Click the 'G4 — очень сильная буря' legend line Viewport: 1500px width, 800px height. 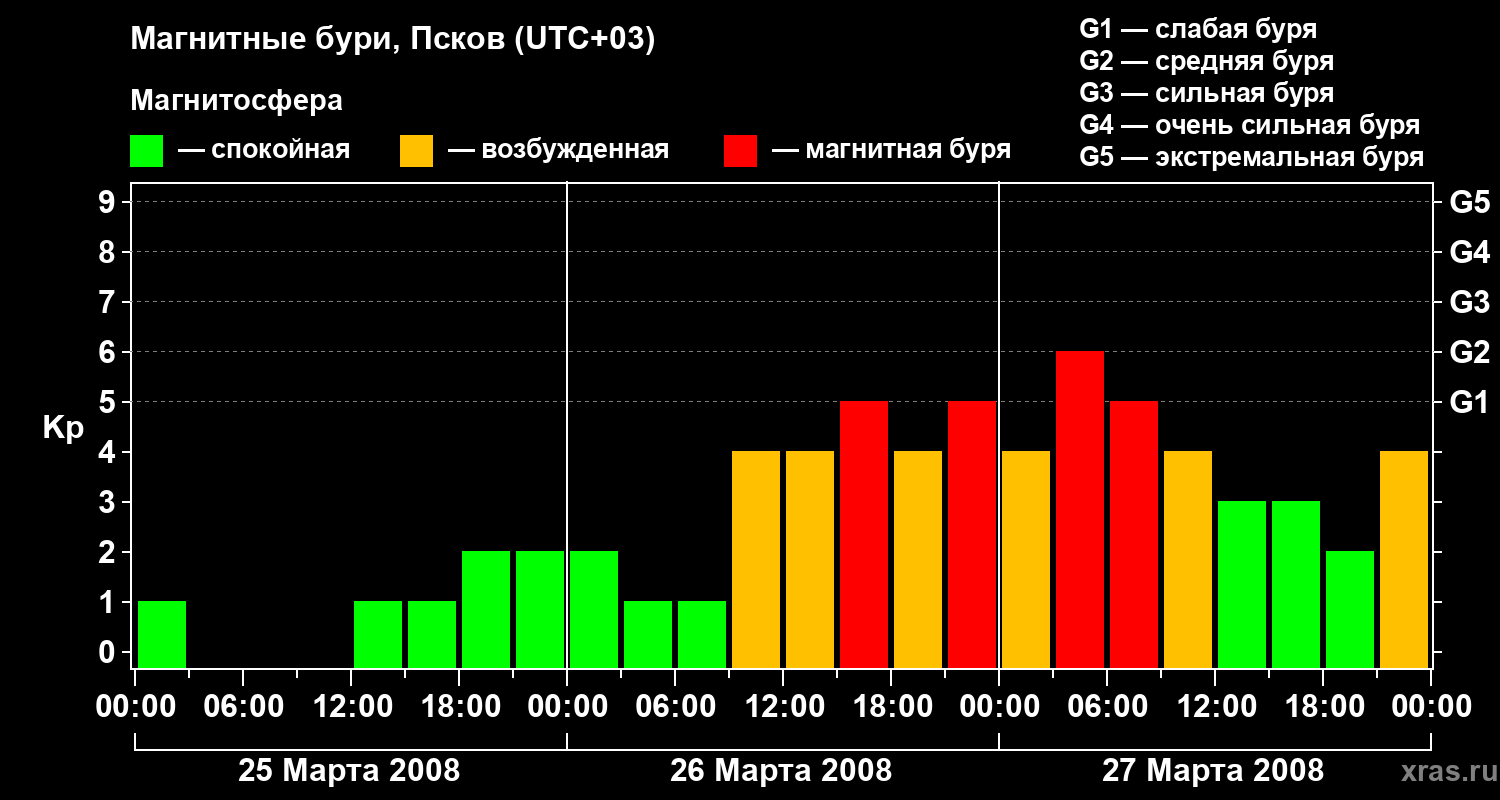pos(1249,125)
